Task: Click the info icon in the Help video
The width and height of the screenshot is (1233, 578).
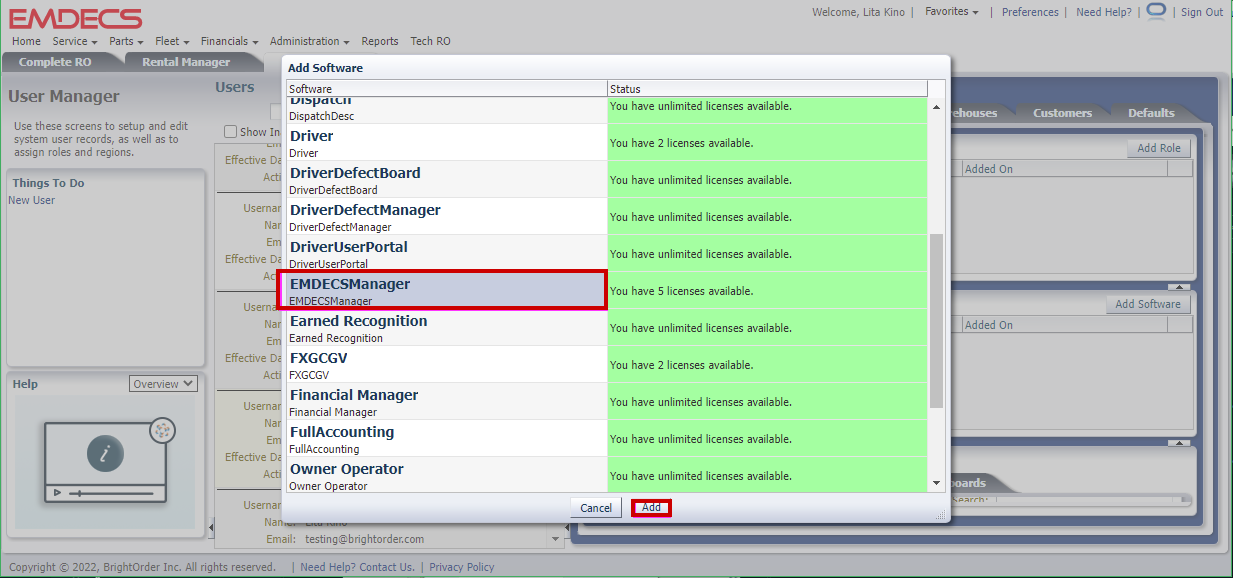Action: pyautogui.click(x=104, y=455)
